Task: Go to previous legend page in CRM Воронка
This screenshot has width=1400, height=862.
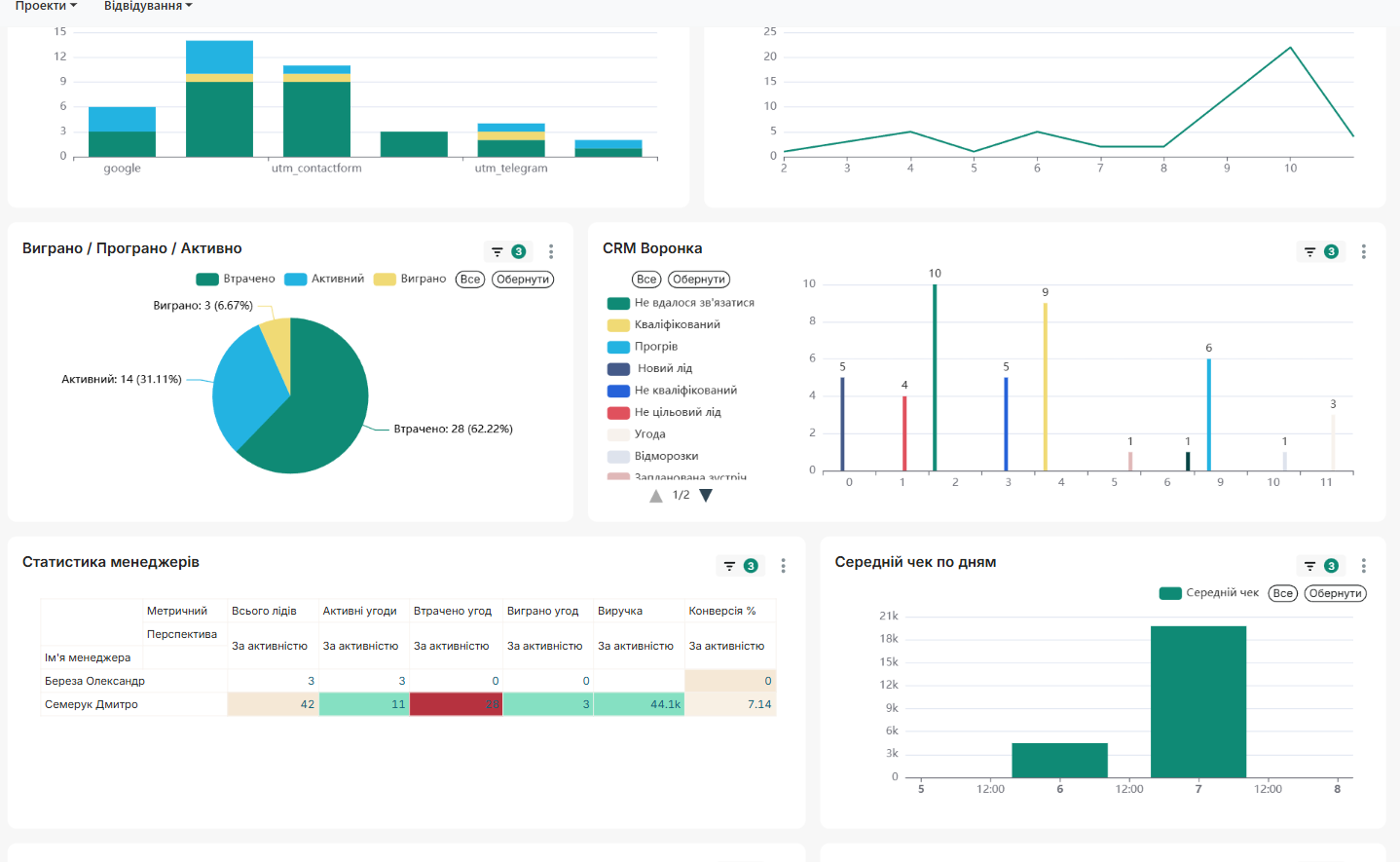Action: tap(656, 496)
